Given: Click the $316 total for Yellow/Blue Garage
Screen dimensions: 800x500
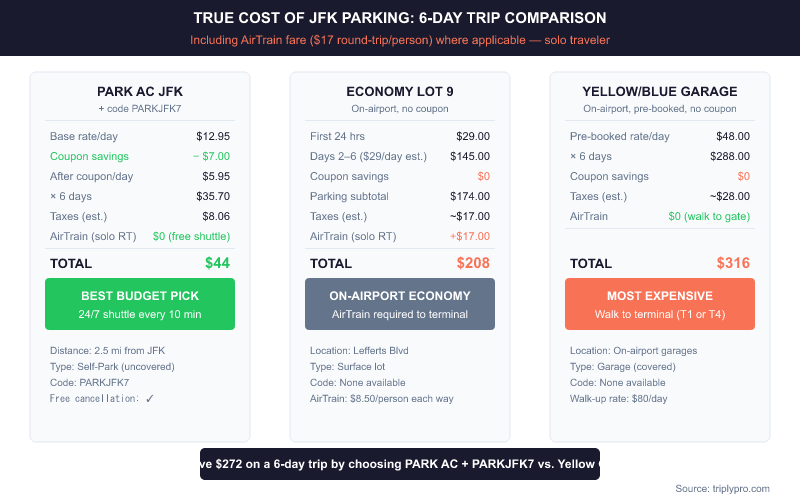Looking at the screenshot, I should point(733,263).
